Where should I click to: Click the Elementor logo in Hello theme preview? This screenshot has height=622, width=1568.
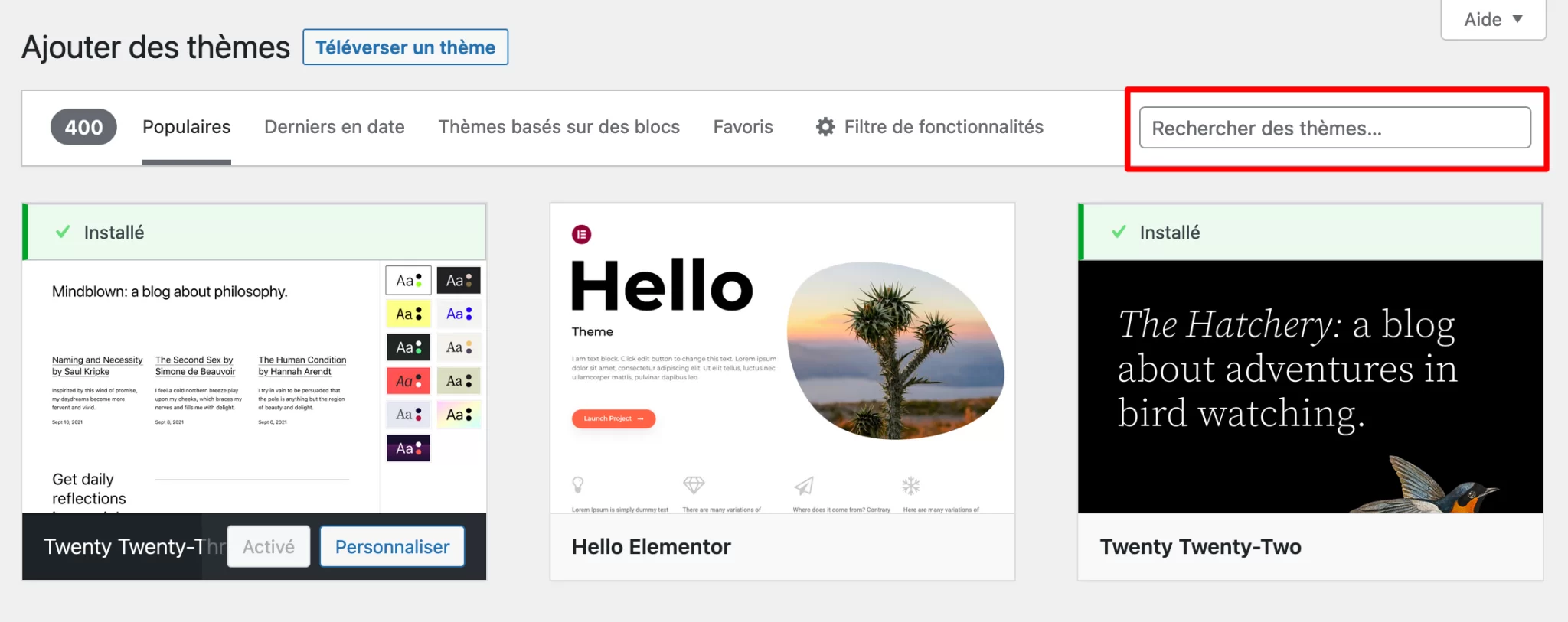point(582,235)
